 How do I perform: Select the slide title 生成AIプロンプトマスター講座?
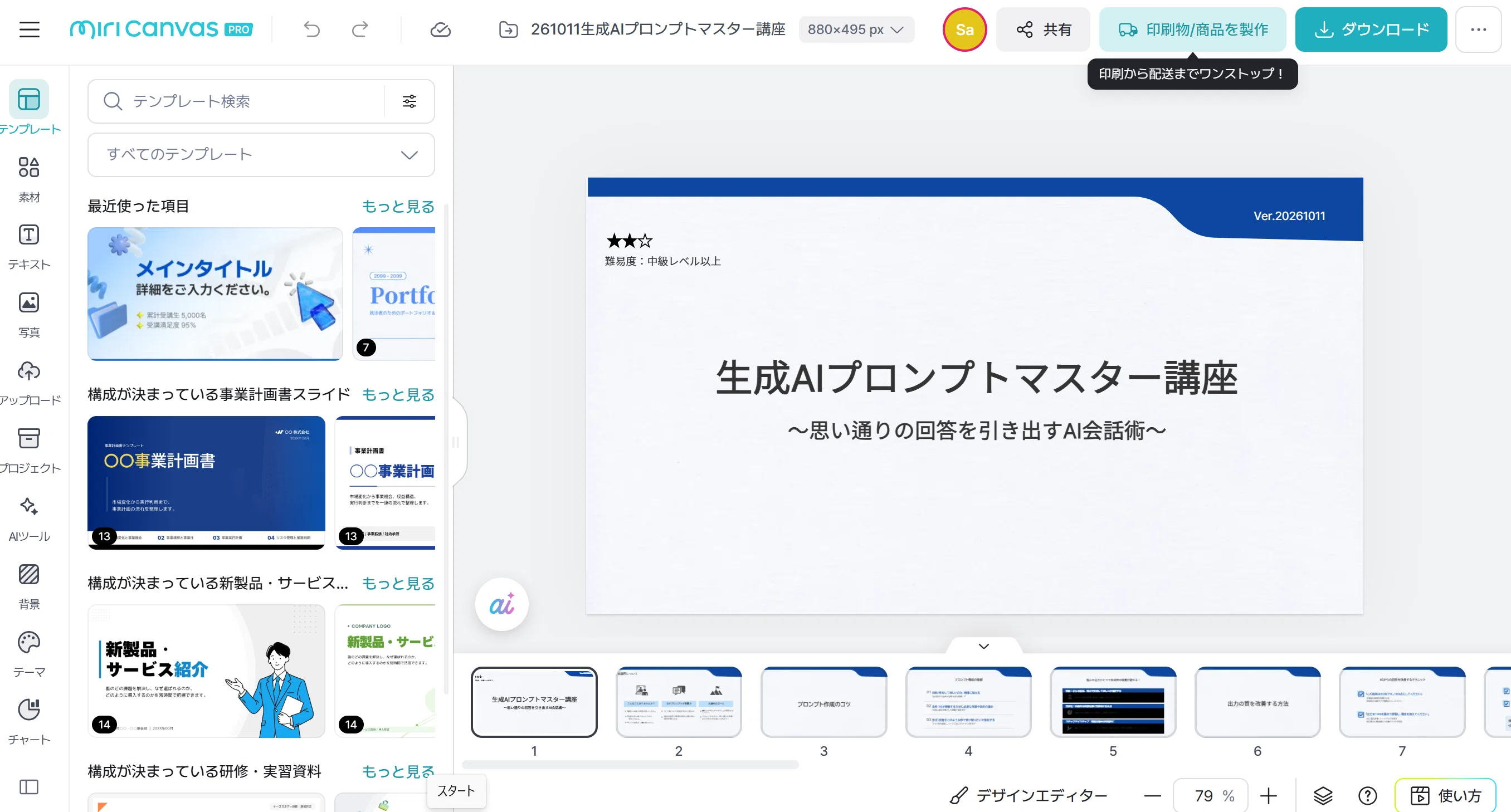(976, 378)
